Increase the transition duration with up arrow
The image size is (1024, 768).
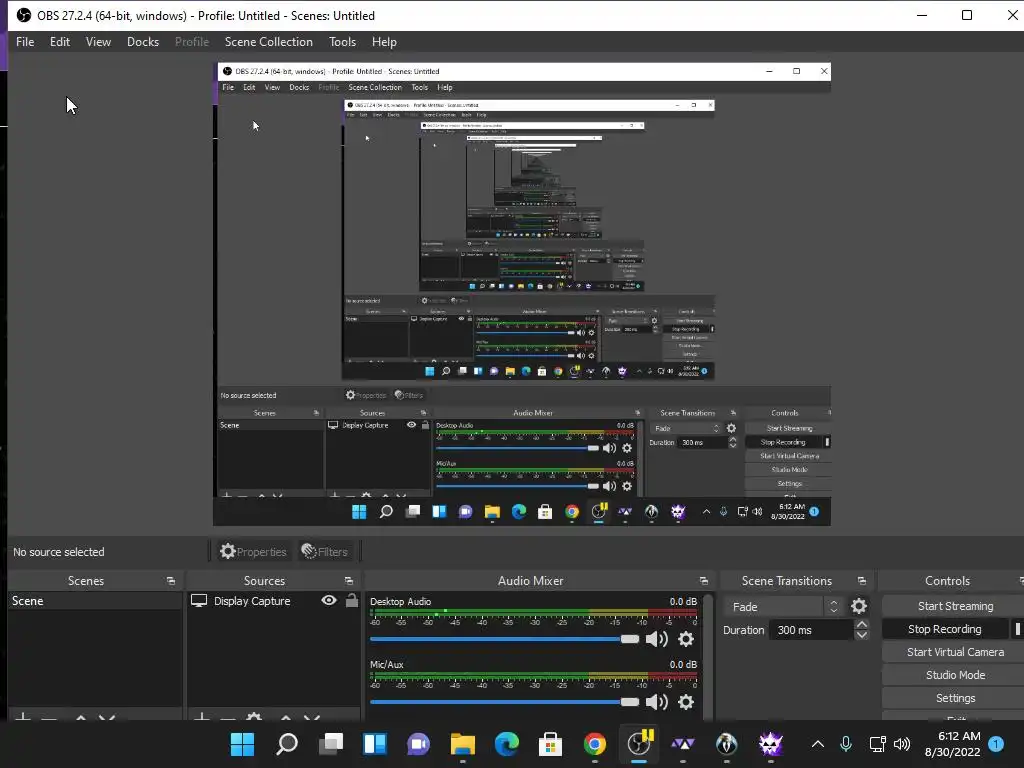coord(861,625)
